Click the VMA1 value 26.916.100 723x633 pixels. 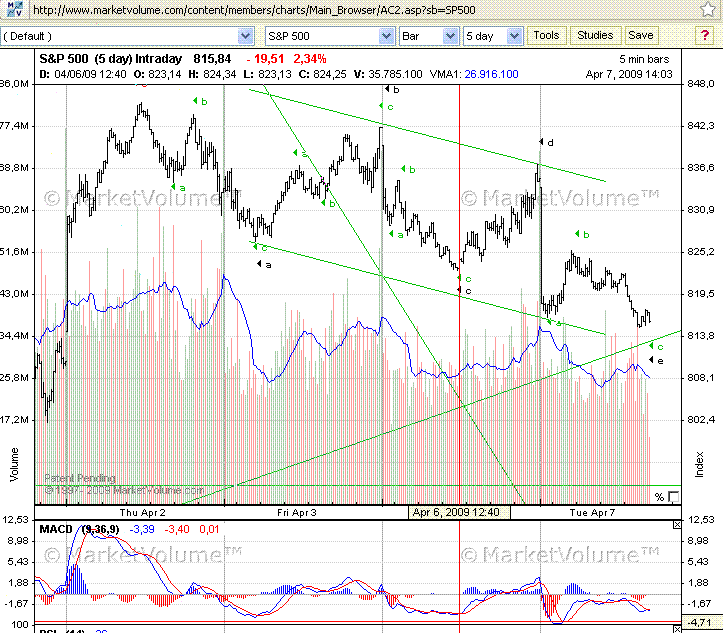[x=492, y=74]
